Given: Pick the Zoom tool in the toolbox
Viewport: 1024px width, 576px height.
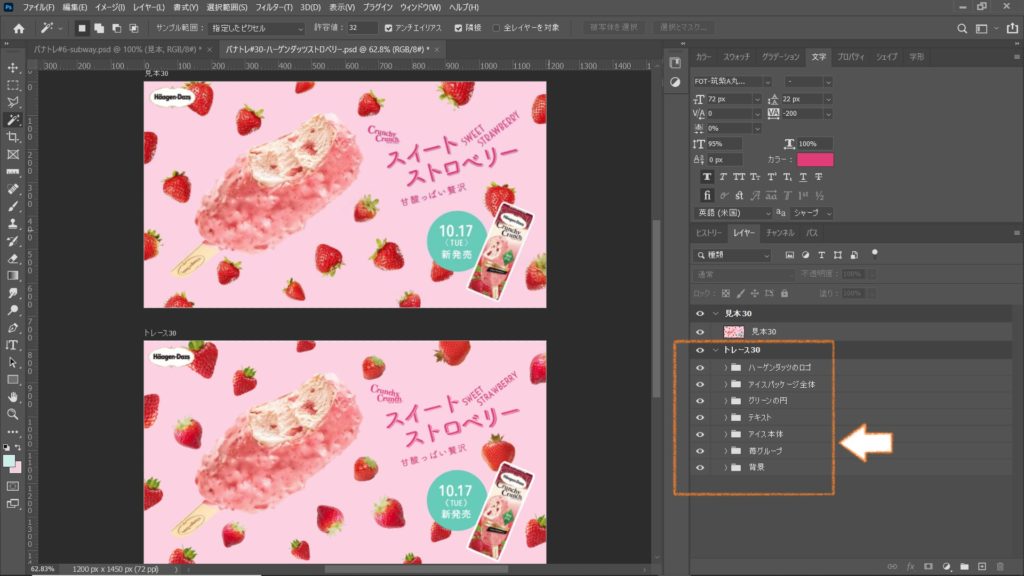Looking at the screenshot, I should coord(13,414).
